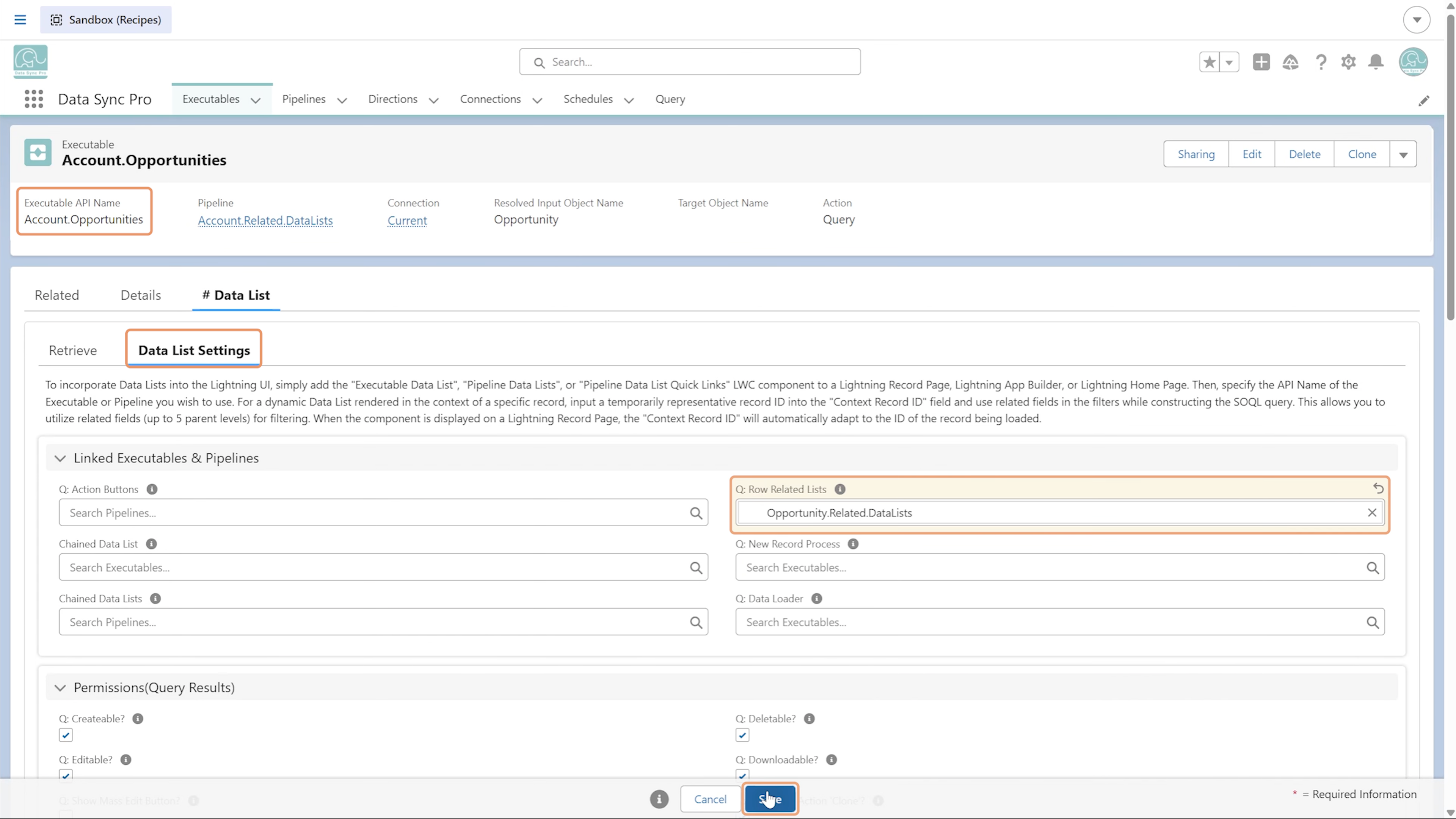Show info for Q: Deletable?
Viewport: 1456px width, 819px height.
click(x=809, y=719)
